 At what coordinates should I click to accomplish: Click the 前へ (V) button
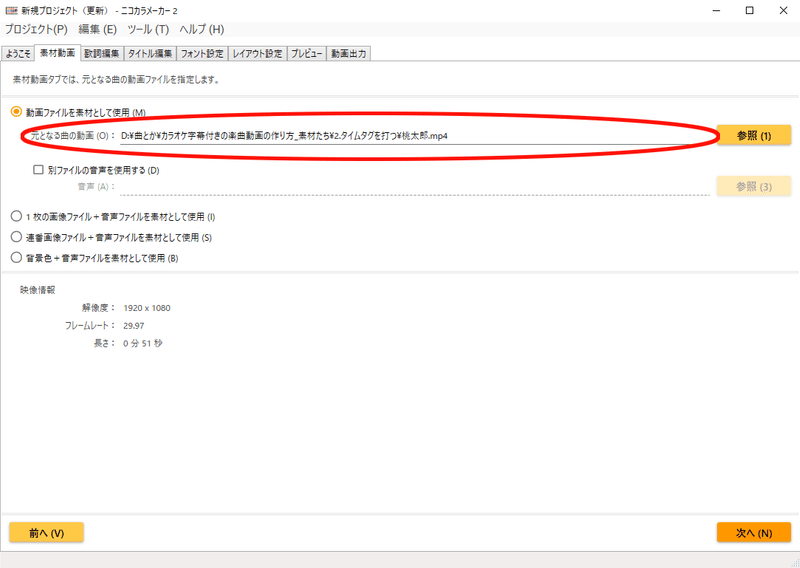pos(46,533)
